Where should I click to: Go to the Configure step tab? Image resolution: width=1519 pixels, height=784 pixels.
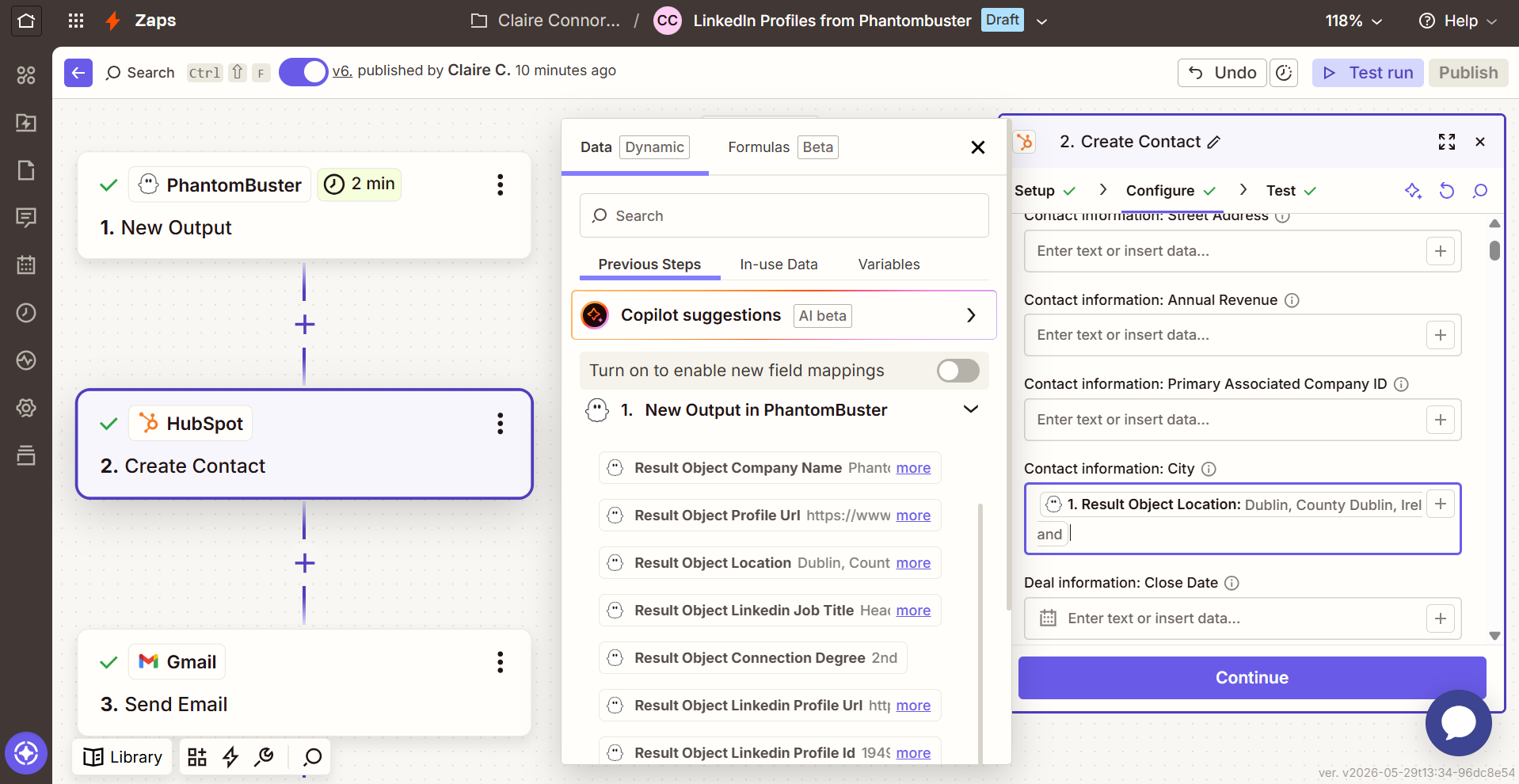[1171, 191]
